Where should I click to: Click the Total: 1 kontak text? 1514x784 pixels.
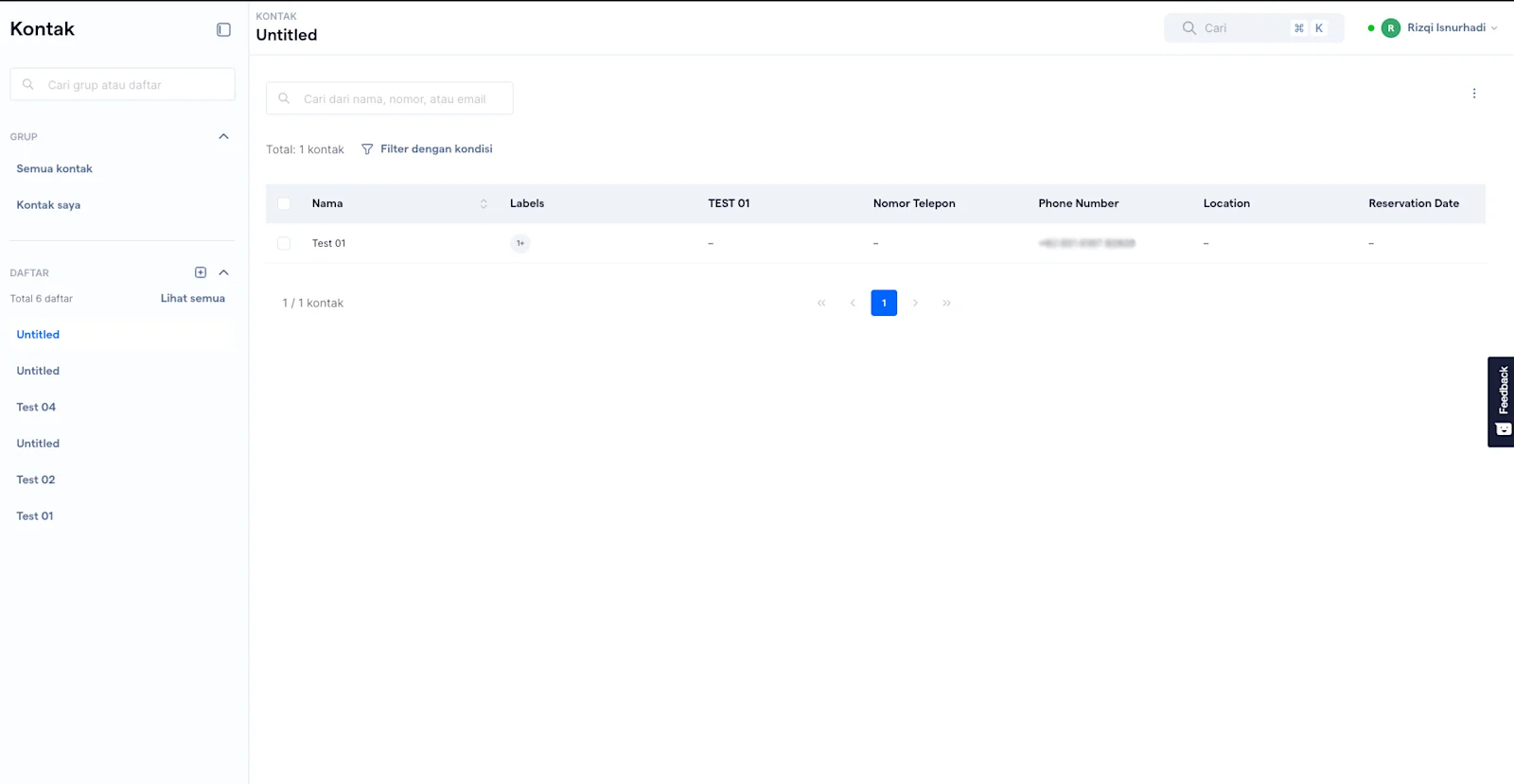click(305, 149)
